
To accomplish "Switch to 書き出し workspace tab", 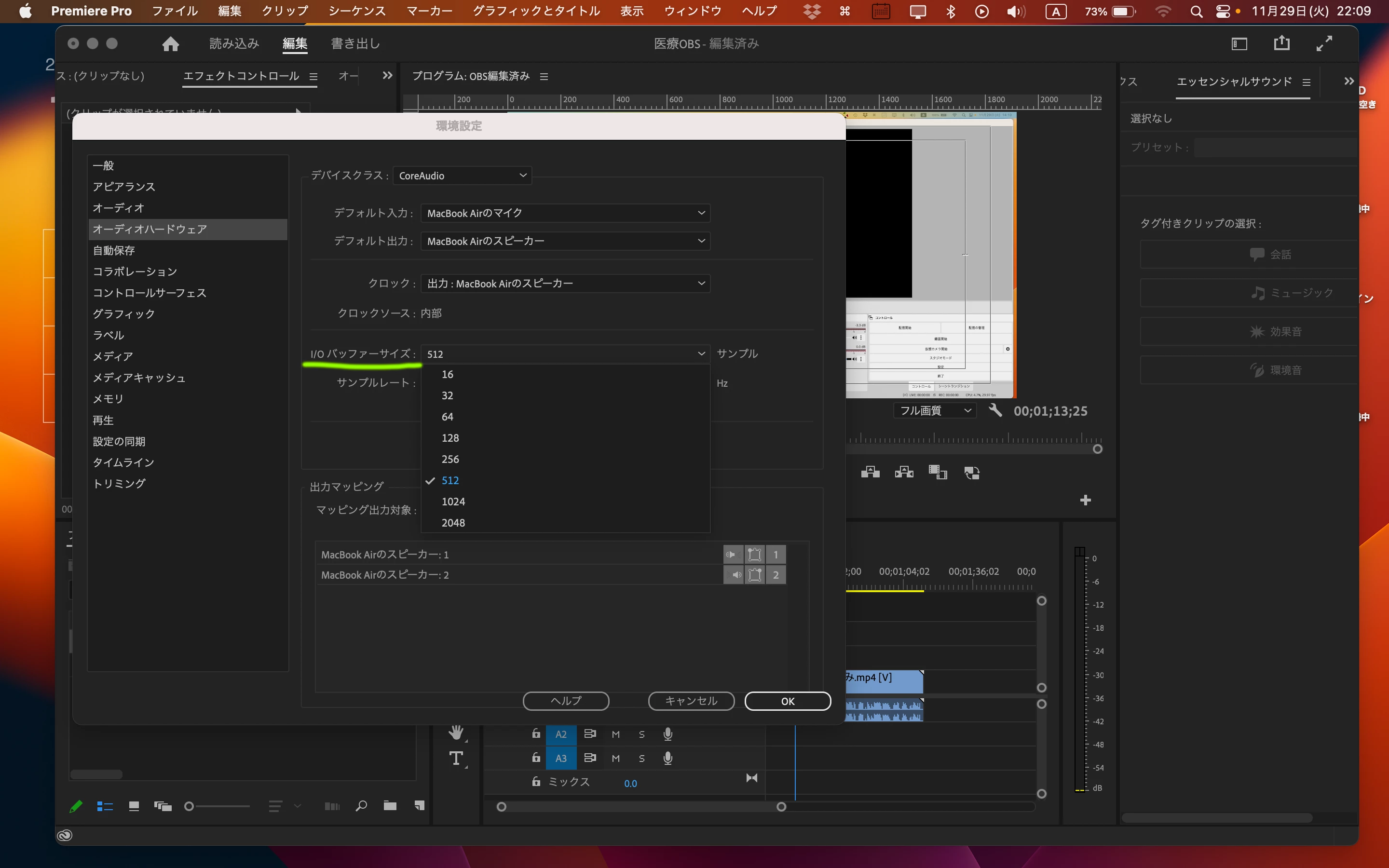I will pos(355,43).
